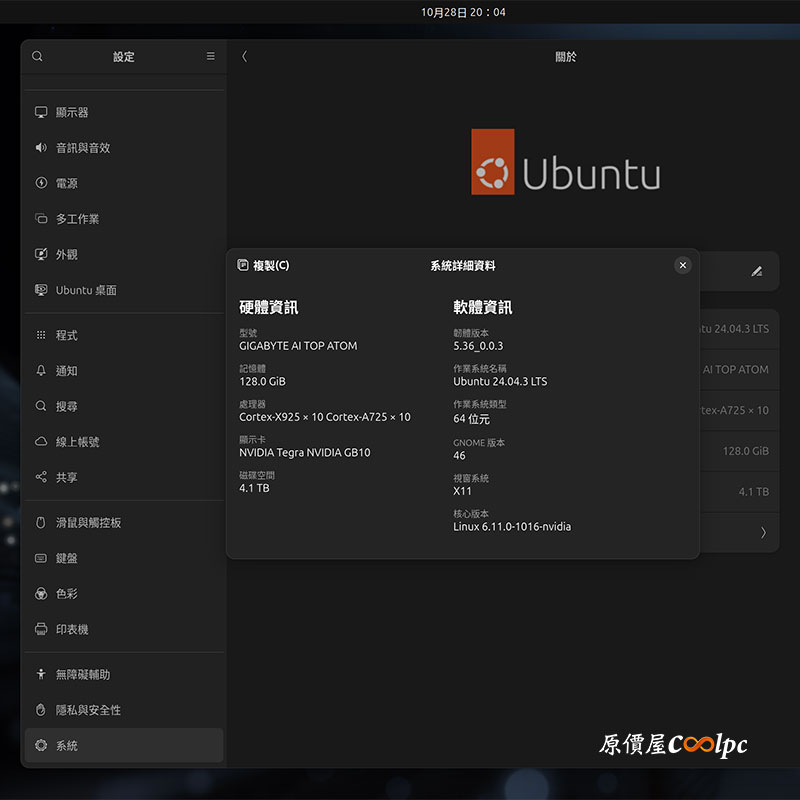Select 滑鼠與觸控板 mouse settings
This screenshot has height=800, width=800.
[88, 523]
